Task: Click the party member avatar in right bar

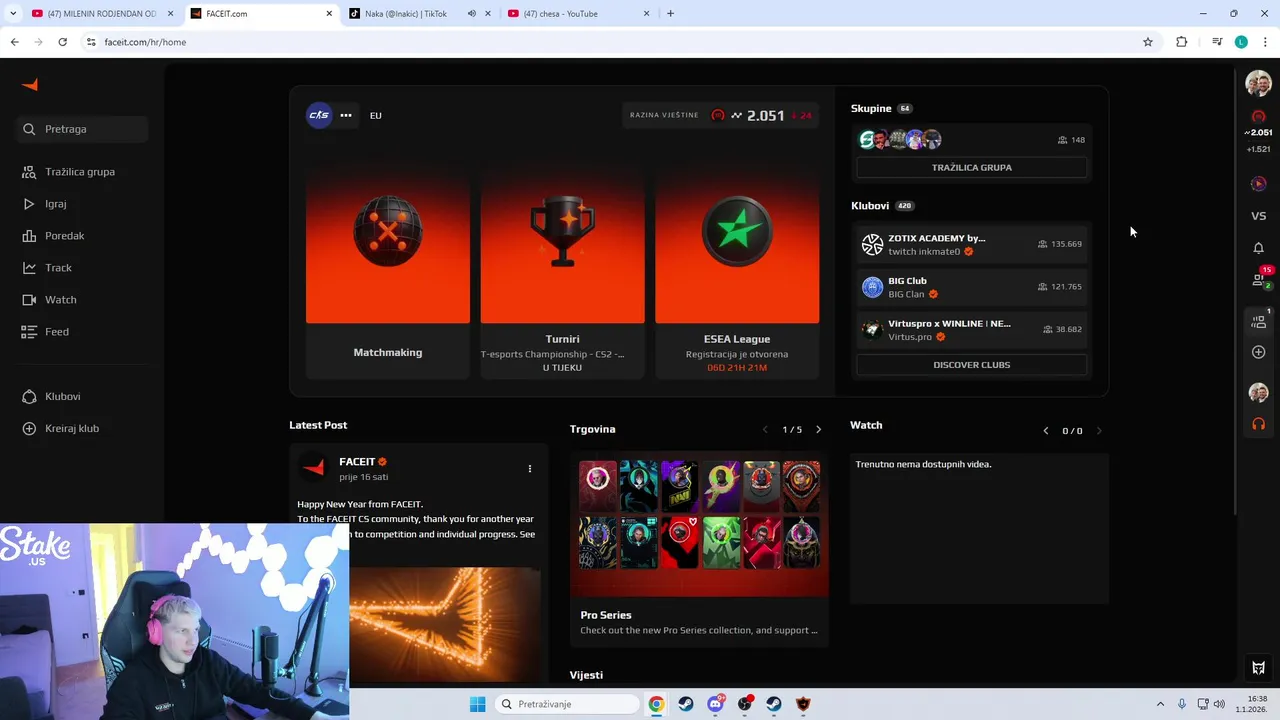Action: [1258, 392]
